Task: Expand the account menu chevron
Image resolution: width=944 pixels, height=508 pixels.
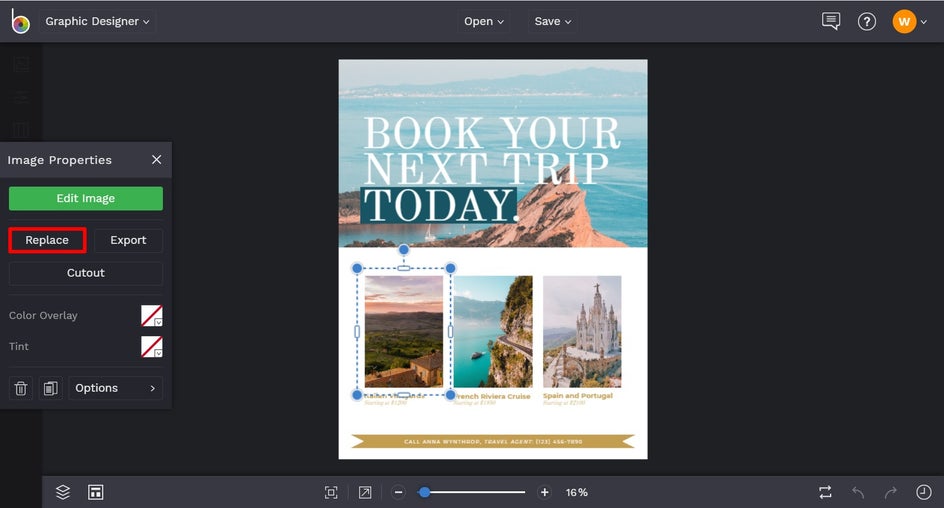Action: point(924,22)
